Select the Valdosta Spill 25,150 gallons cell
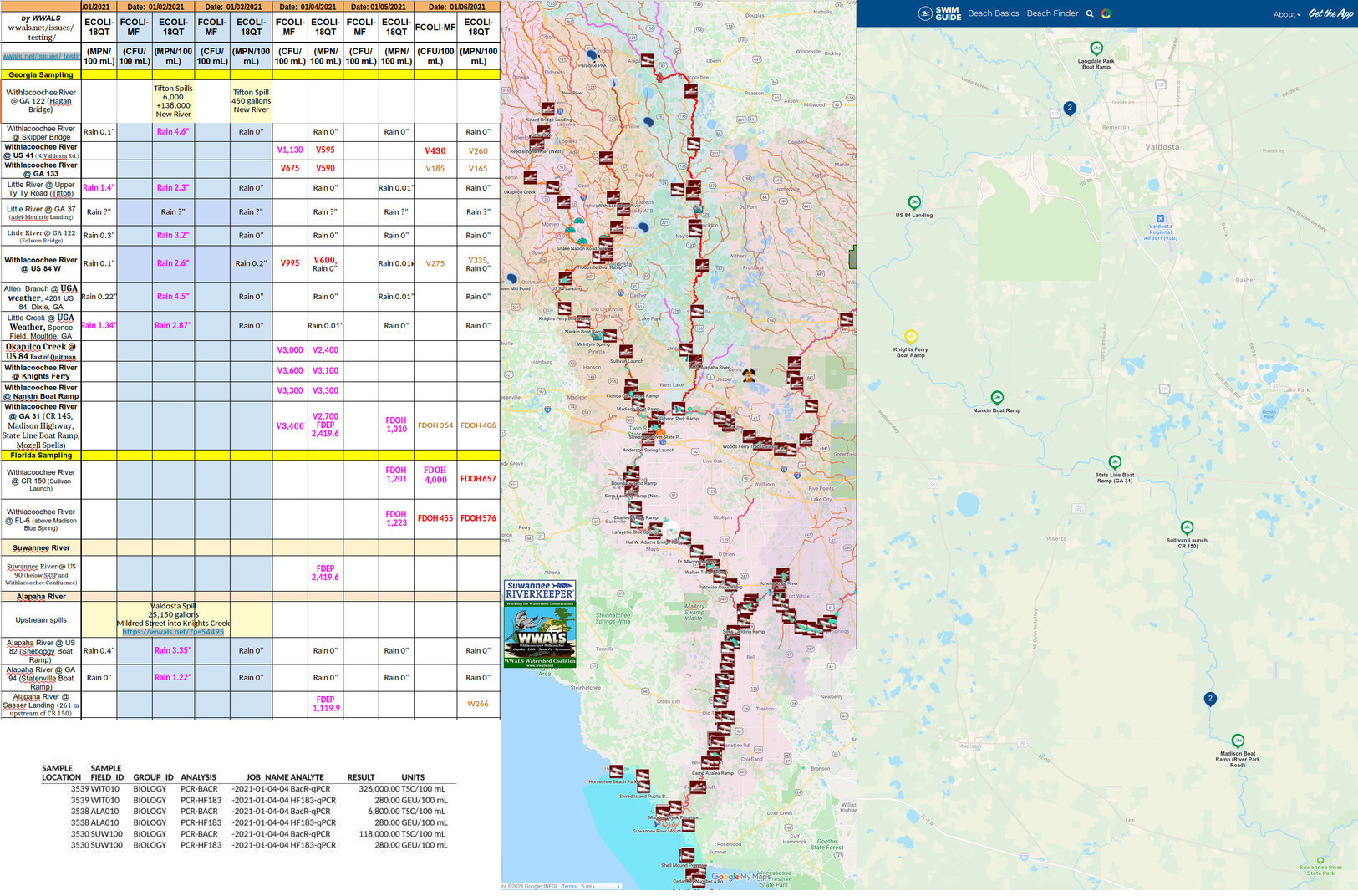 (173, 619)
